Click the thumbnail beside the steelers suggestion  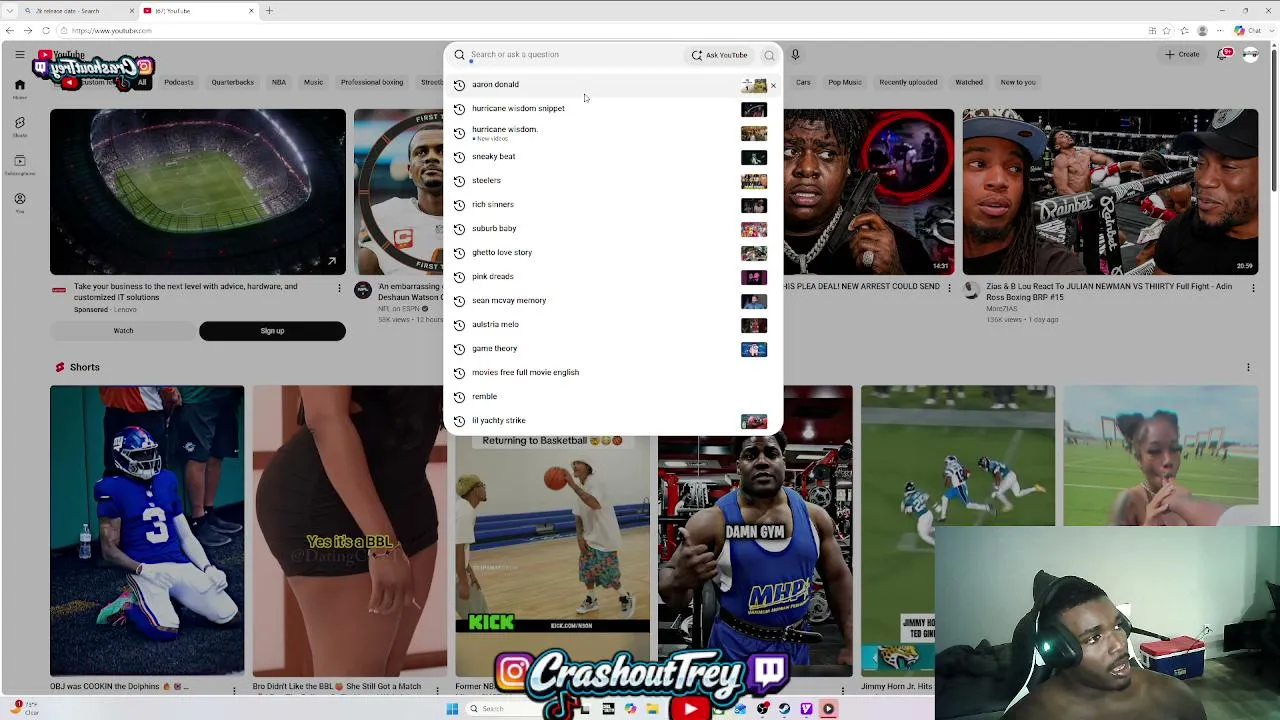point(754,181)
